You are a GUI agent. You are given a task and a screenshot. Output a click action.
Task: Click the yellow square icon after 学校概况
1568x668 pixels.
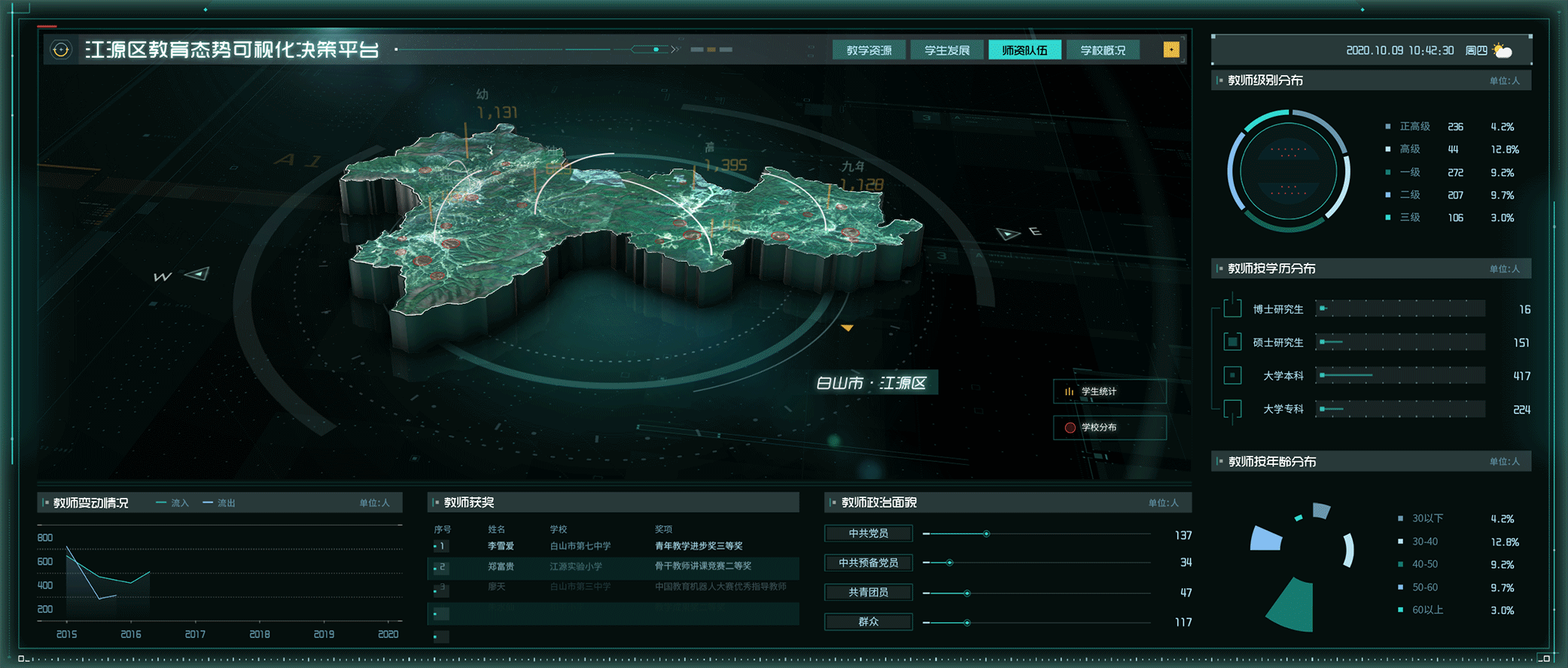[1171, 50]
